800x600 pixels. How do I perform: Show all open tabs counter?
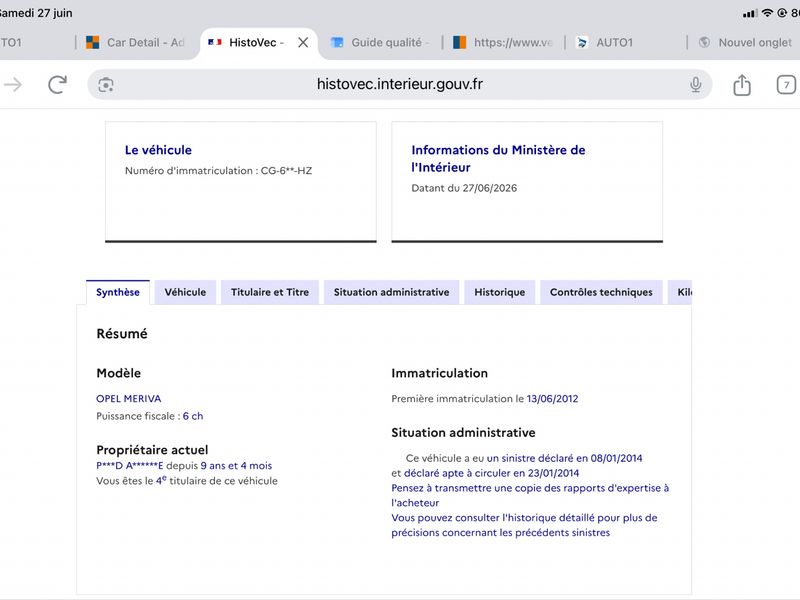[786, 84]
